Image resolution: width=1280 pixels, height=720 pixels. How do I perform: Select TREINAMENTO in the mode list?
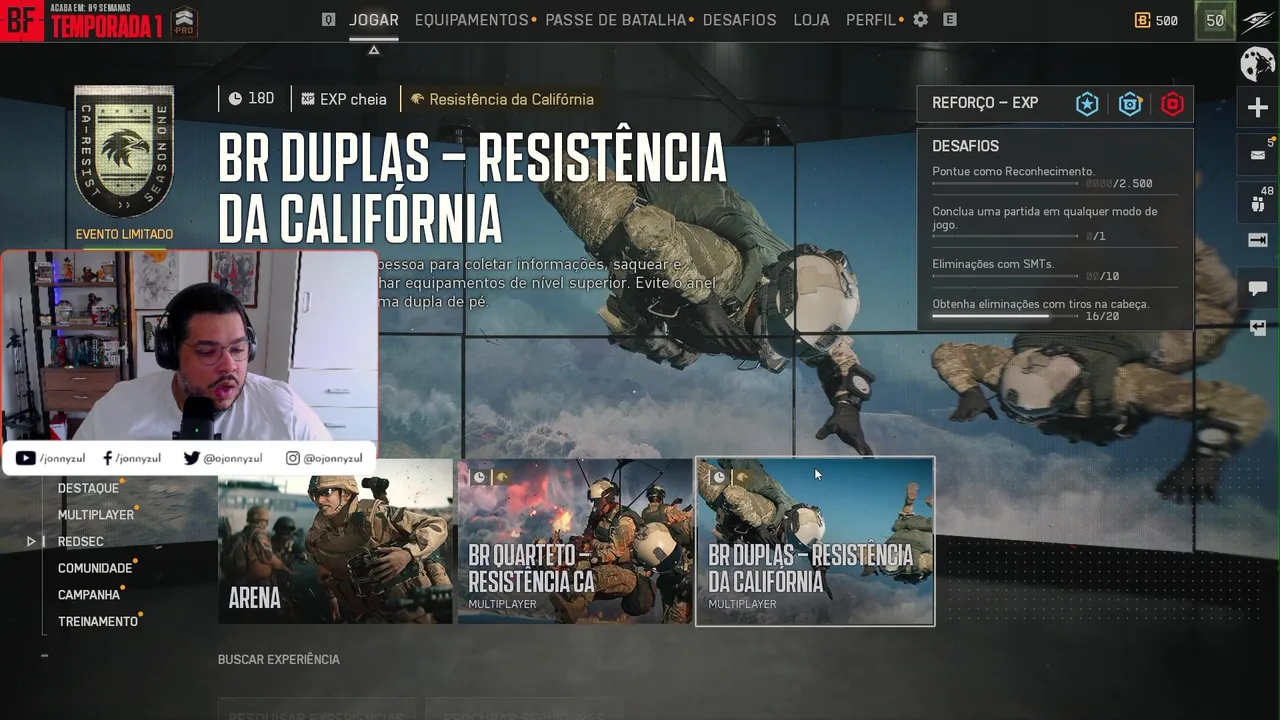point(98,621)
